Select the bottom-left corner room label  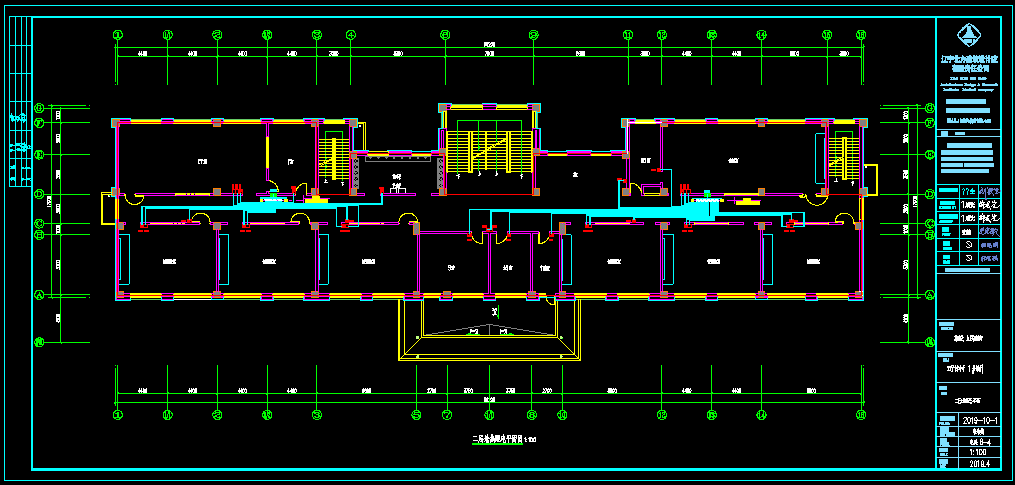(x=167, y=261)
